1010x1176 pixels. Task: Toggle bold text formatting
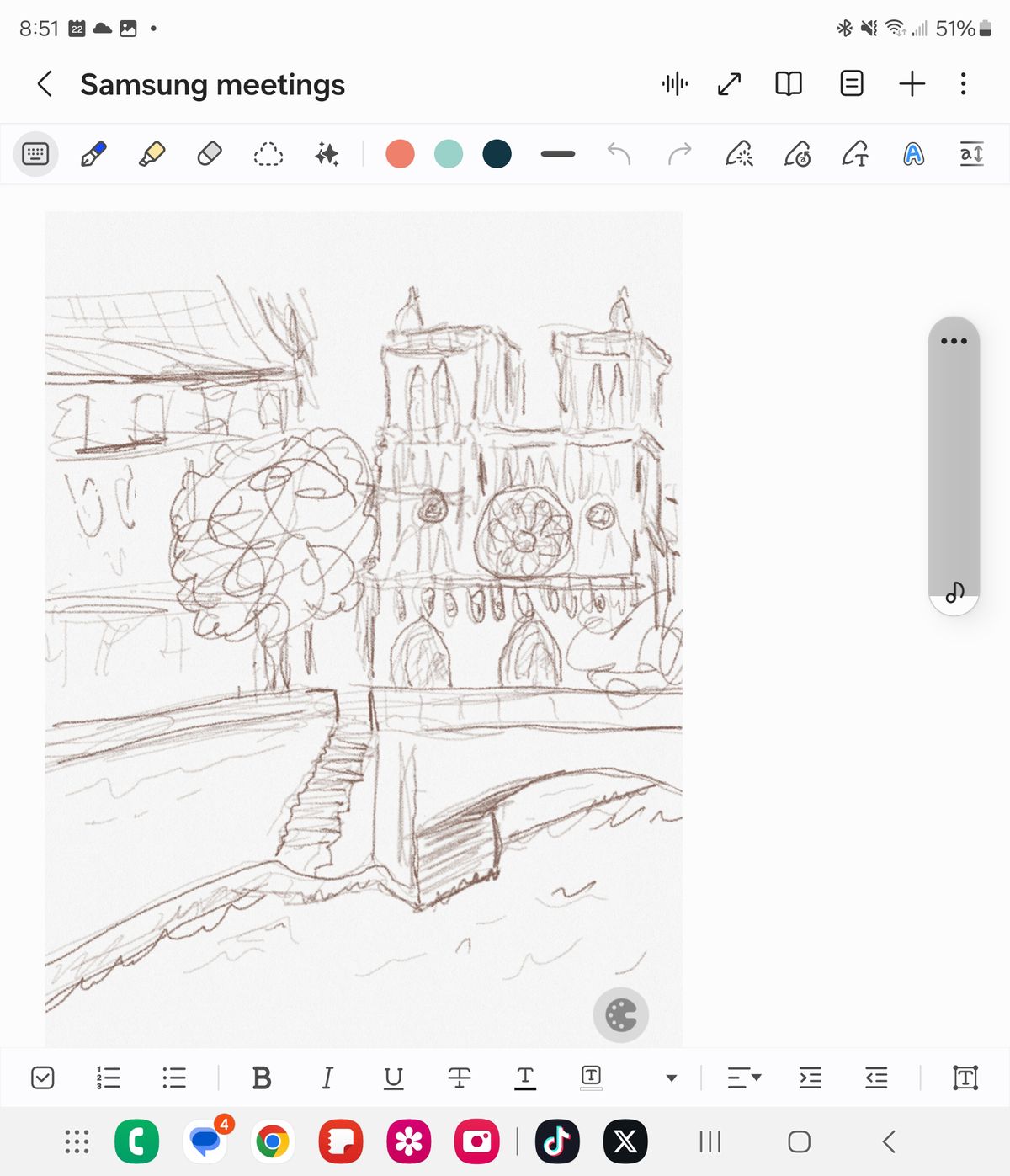click(x=262, y=1078)
